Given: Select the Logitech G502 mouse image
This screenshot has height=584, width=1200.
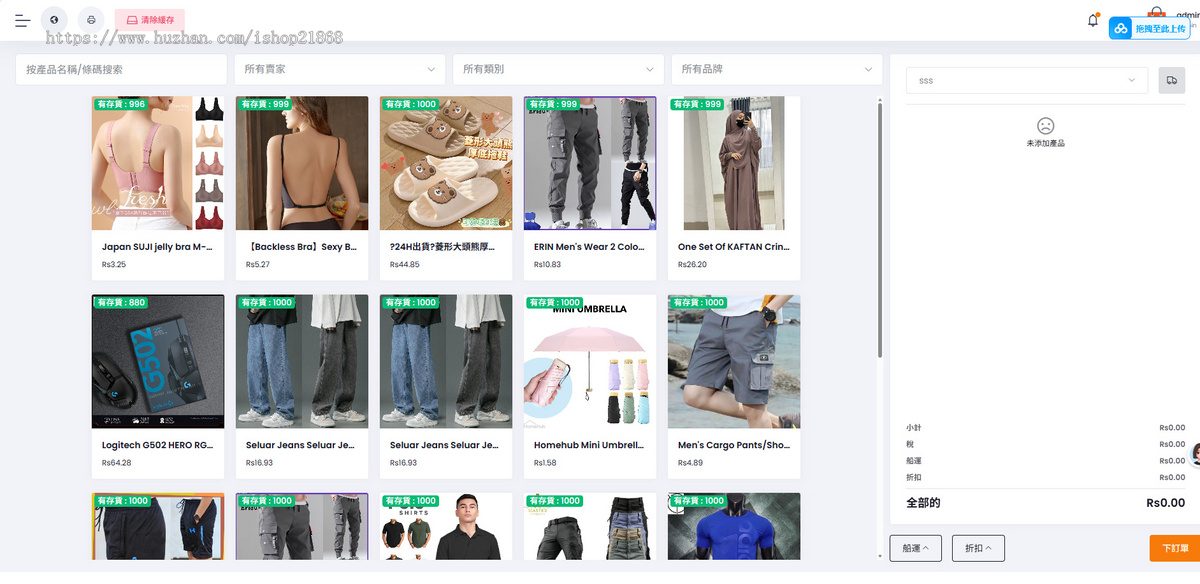Looking at the screenshot, I should tap(158, 362).
